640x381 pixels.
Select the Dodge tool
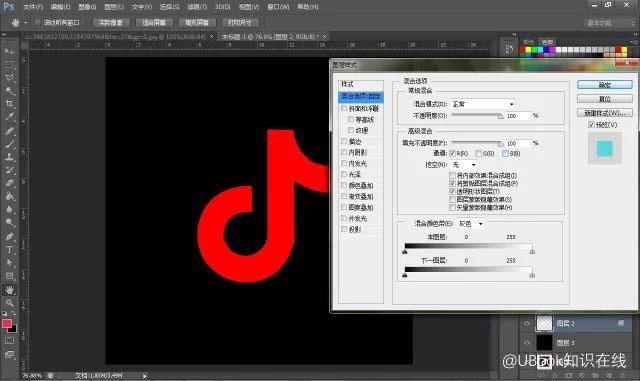[9, 223]
